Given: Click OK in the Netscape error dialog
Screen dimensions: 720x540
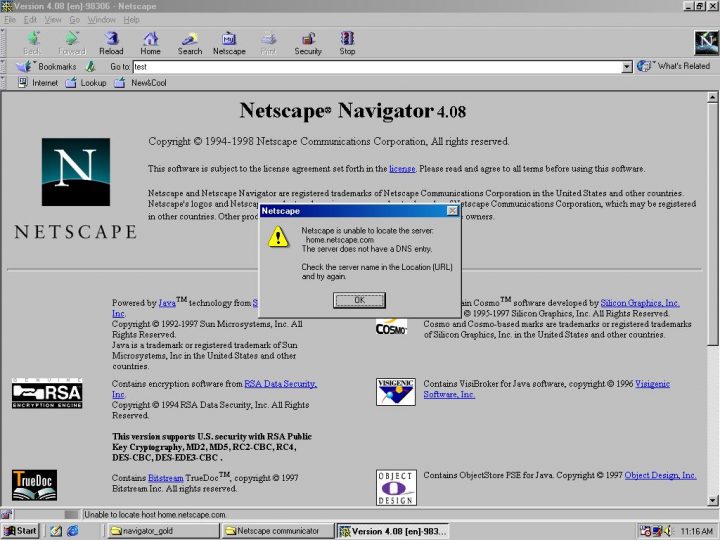Looking at the screenshot, I should pyautogui.click(x=360, y=300).
